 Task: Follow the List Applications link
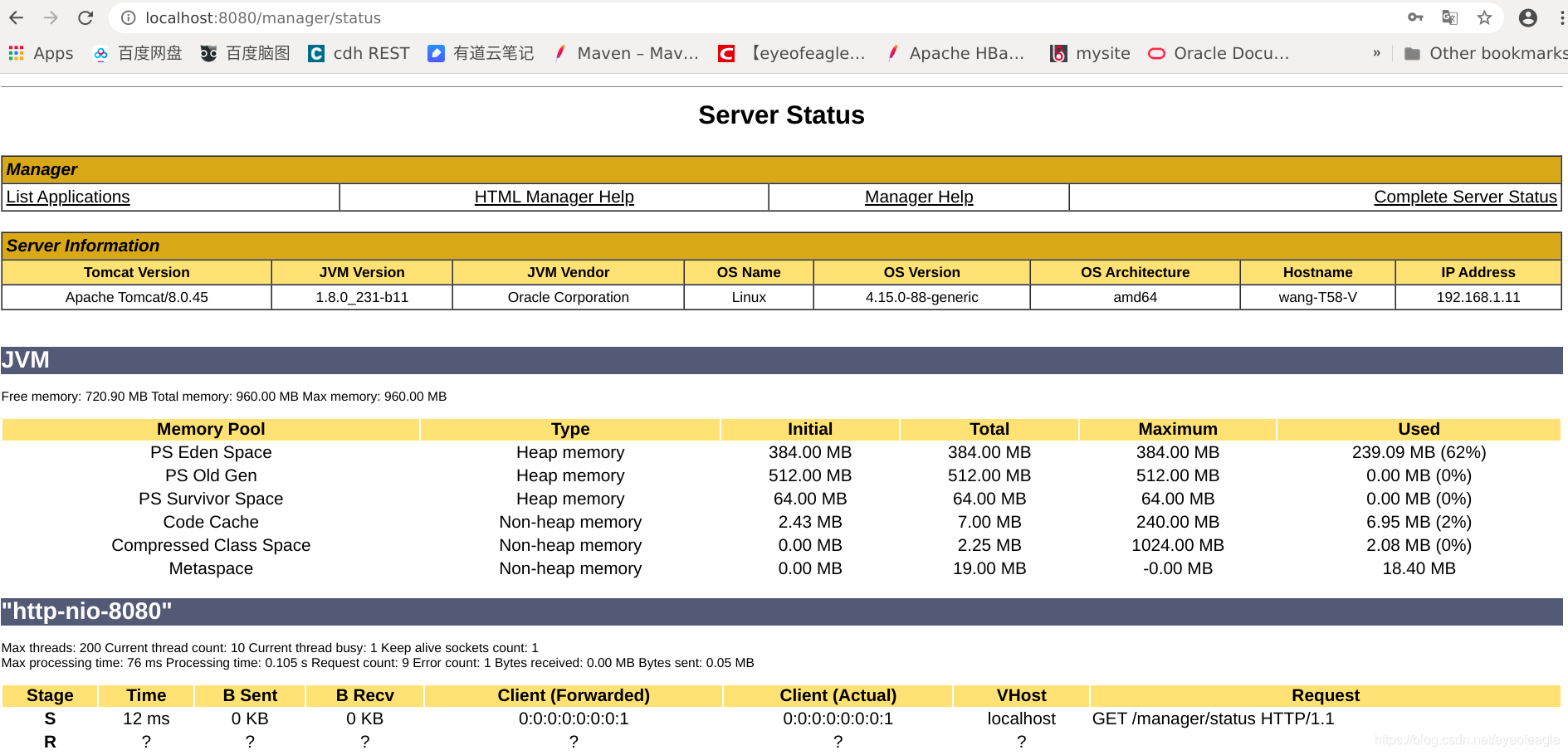(x=68, y=197)
